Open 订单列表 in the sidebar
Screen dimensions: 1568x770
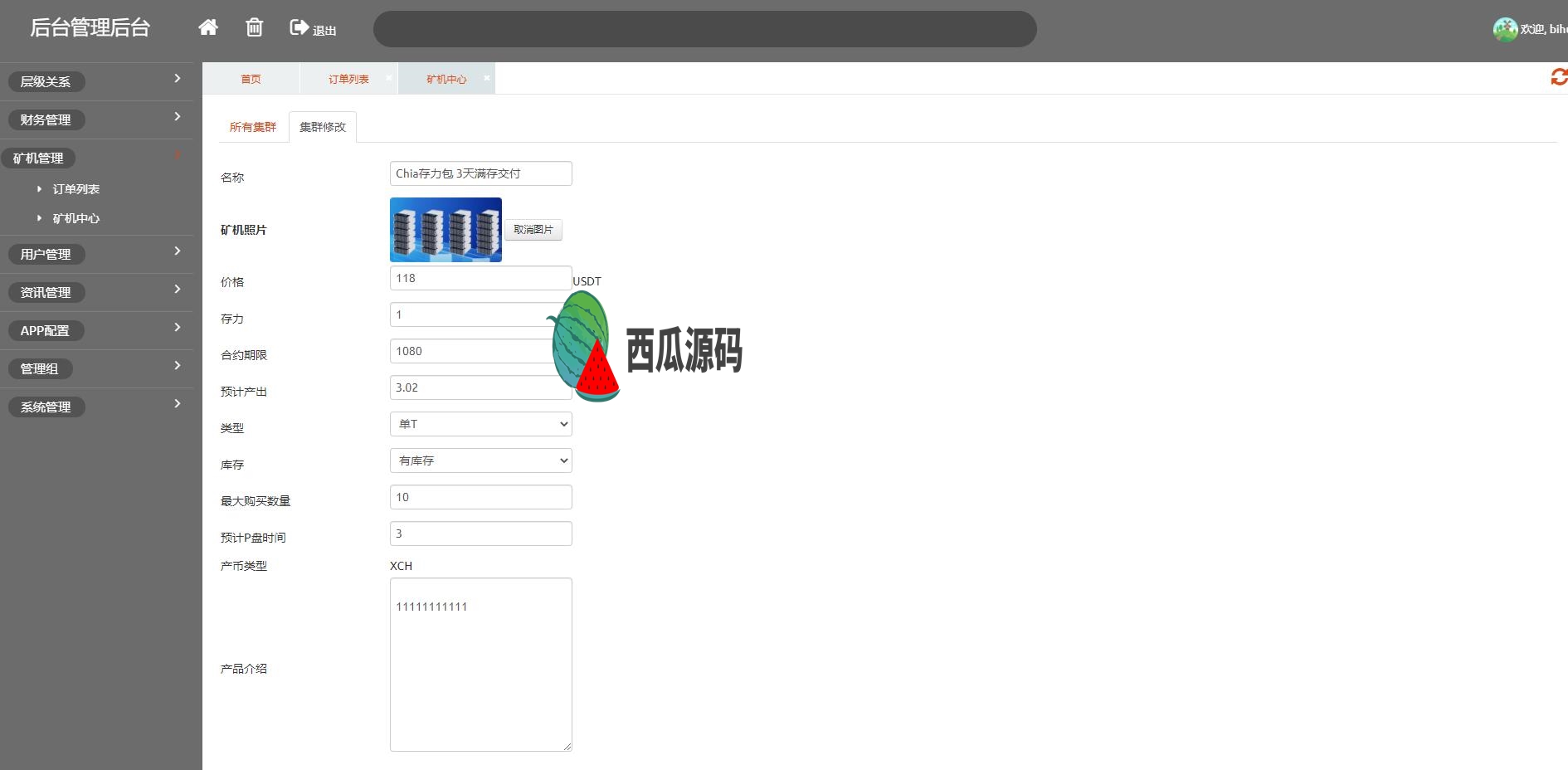(x=75, y=189)
